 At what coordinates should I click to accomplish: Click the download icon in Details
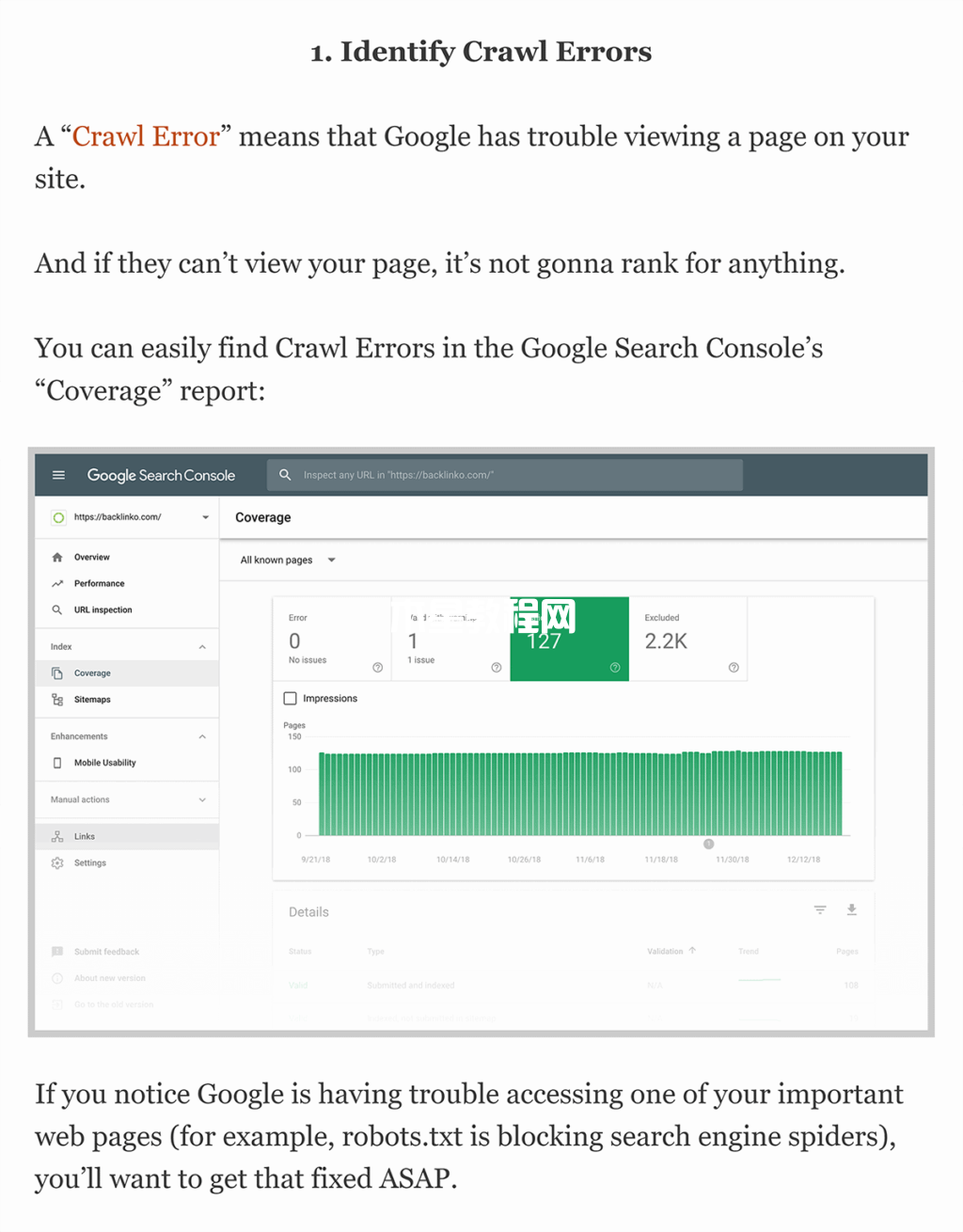pos(851,909)
